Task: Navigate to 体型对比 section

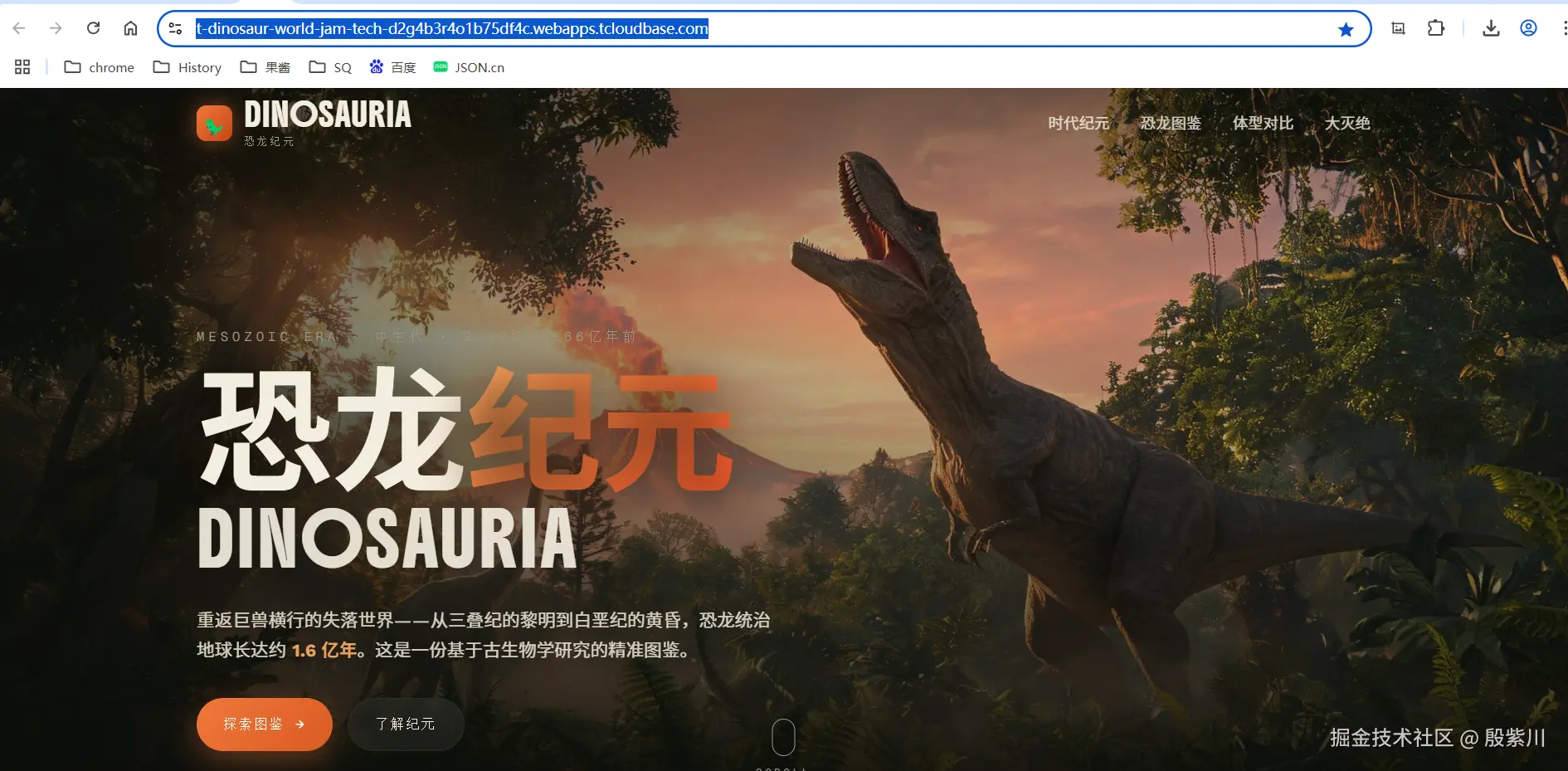Action: (x=1263, y=123)
